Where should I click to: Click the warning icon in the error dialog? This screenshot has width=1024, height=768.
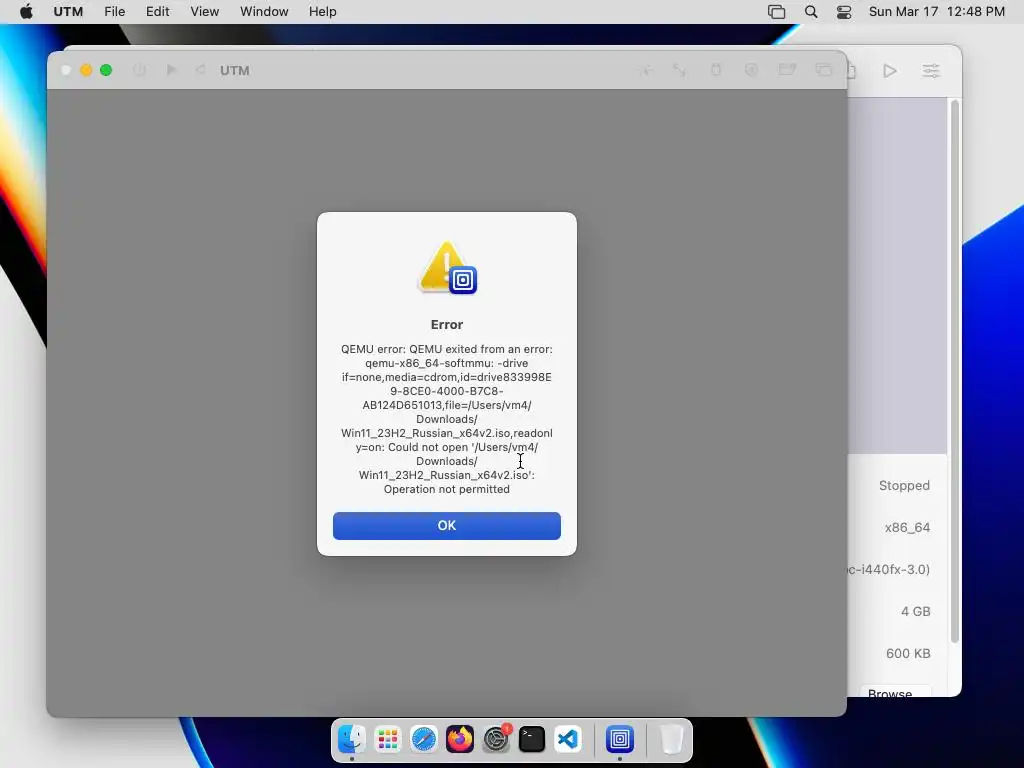(x=447, y=268)
